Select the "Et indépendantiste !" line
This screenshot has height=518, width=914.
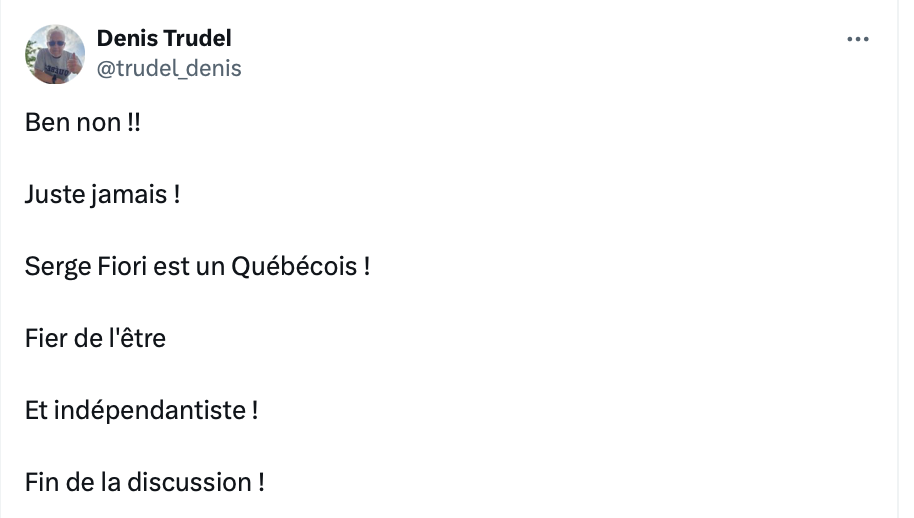(x=142, y=411)
